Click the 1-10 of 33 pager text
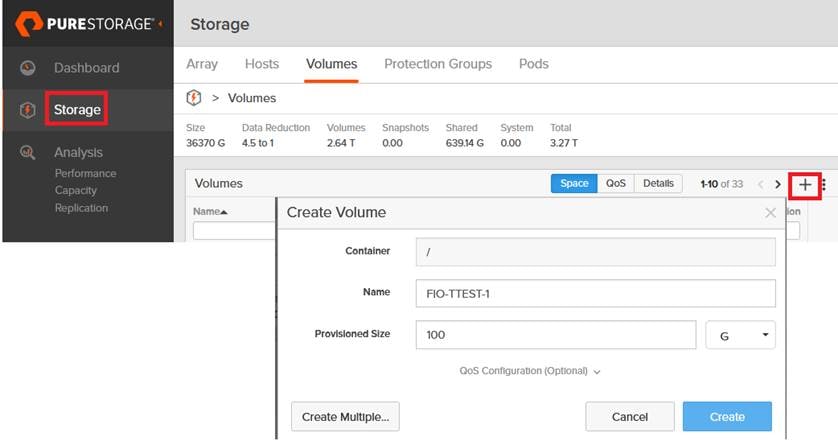Viewport: 838px width, 441px height. pos(721,184)
